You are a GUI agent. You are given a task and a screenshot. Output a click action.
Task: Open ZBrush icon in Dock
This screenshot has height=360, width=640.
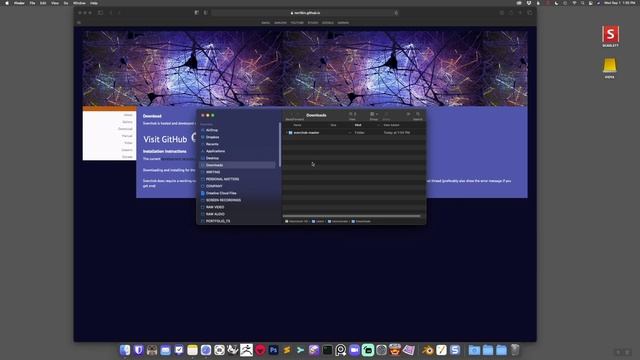(x=247, y=350)
